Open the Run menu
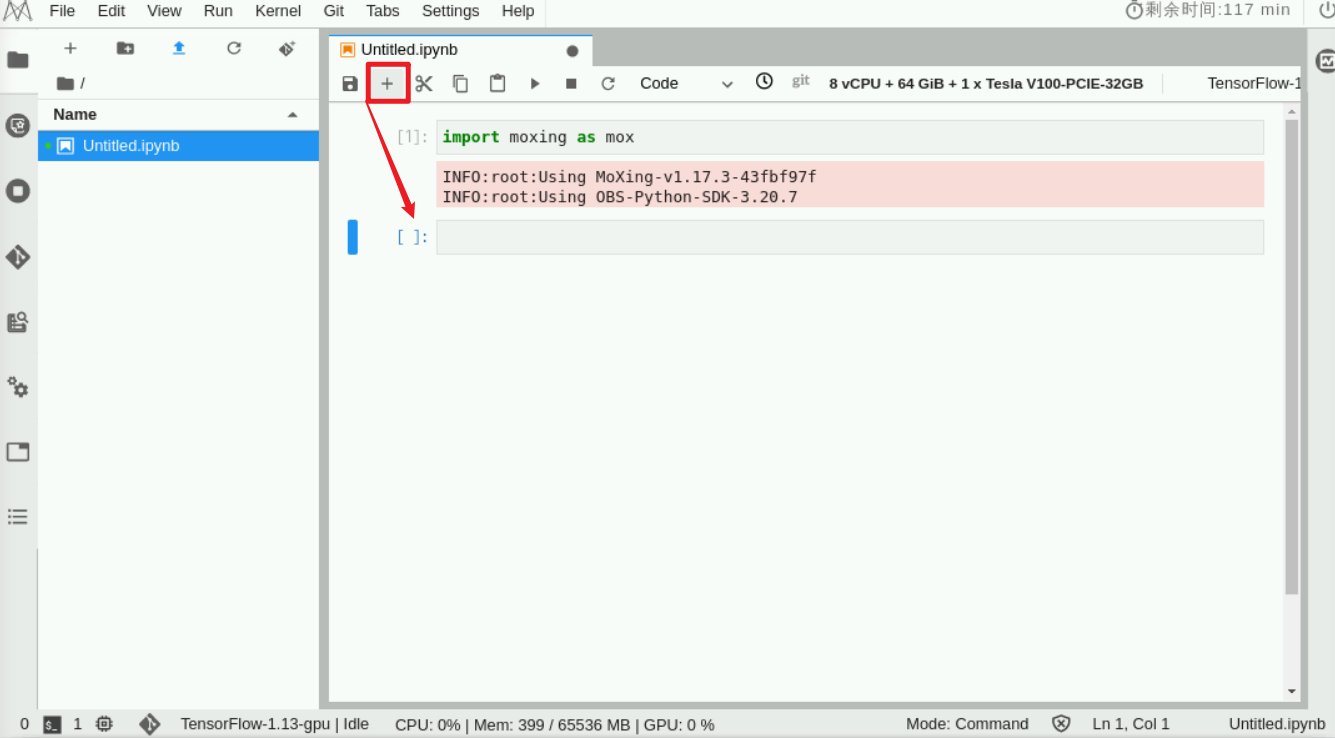This screenshot has width=1335, height=738. (x=218, y=11)
